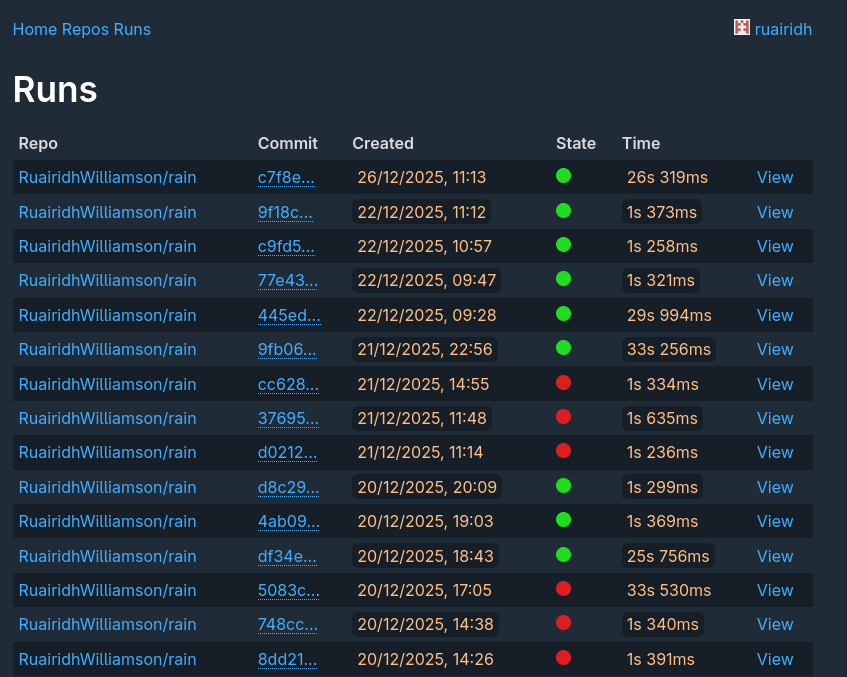Screen dimensions: 847x677
Task: Open commit c7f8e details link
Action: [287, 177]
